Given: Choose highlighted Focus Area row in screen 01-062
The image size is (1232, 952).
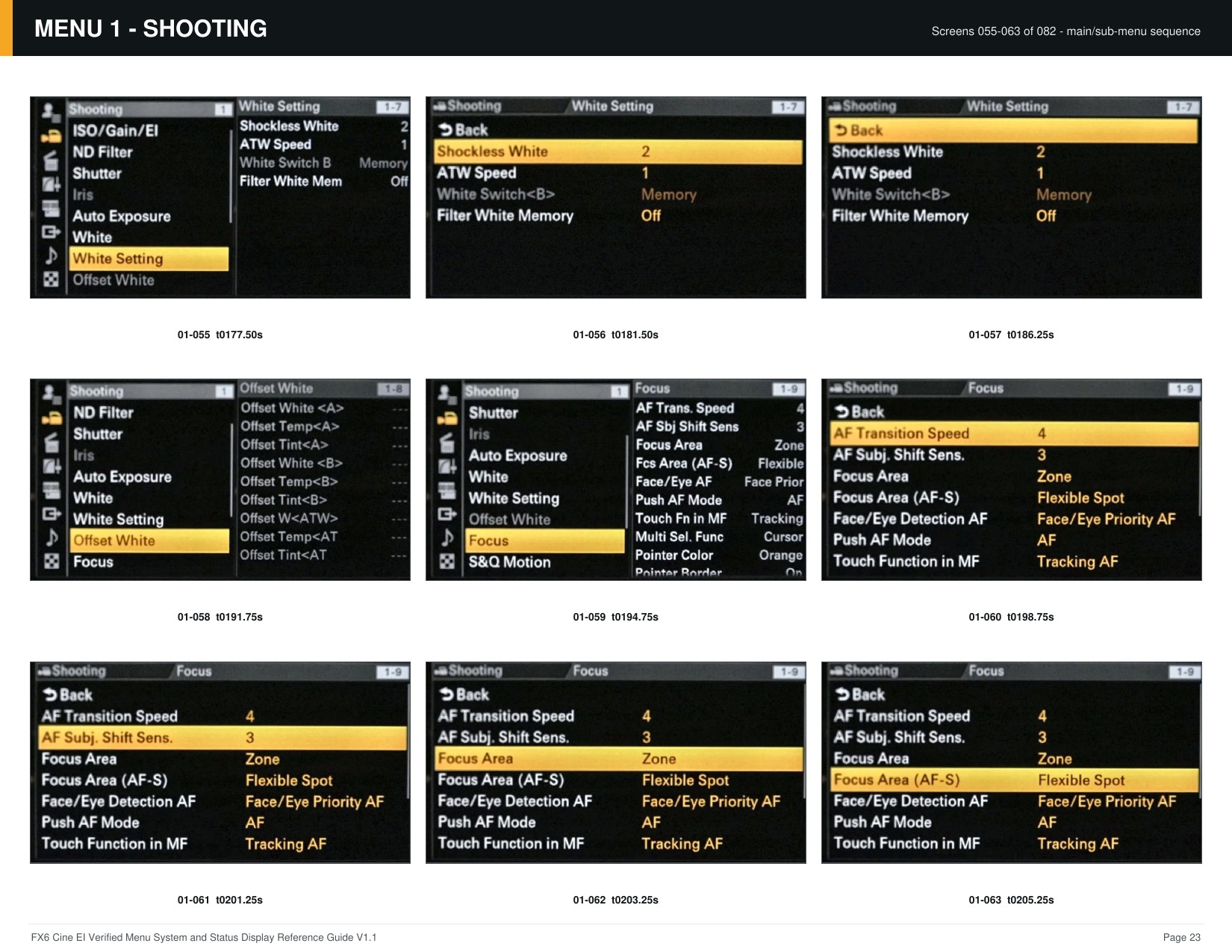Looking at the screenshot, I should click(619, 759).
